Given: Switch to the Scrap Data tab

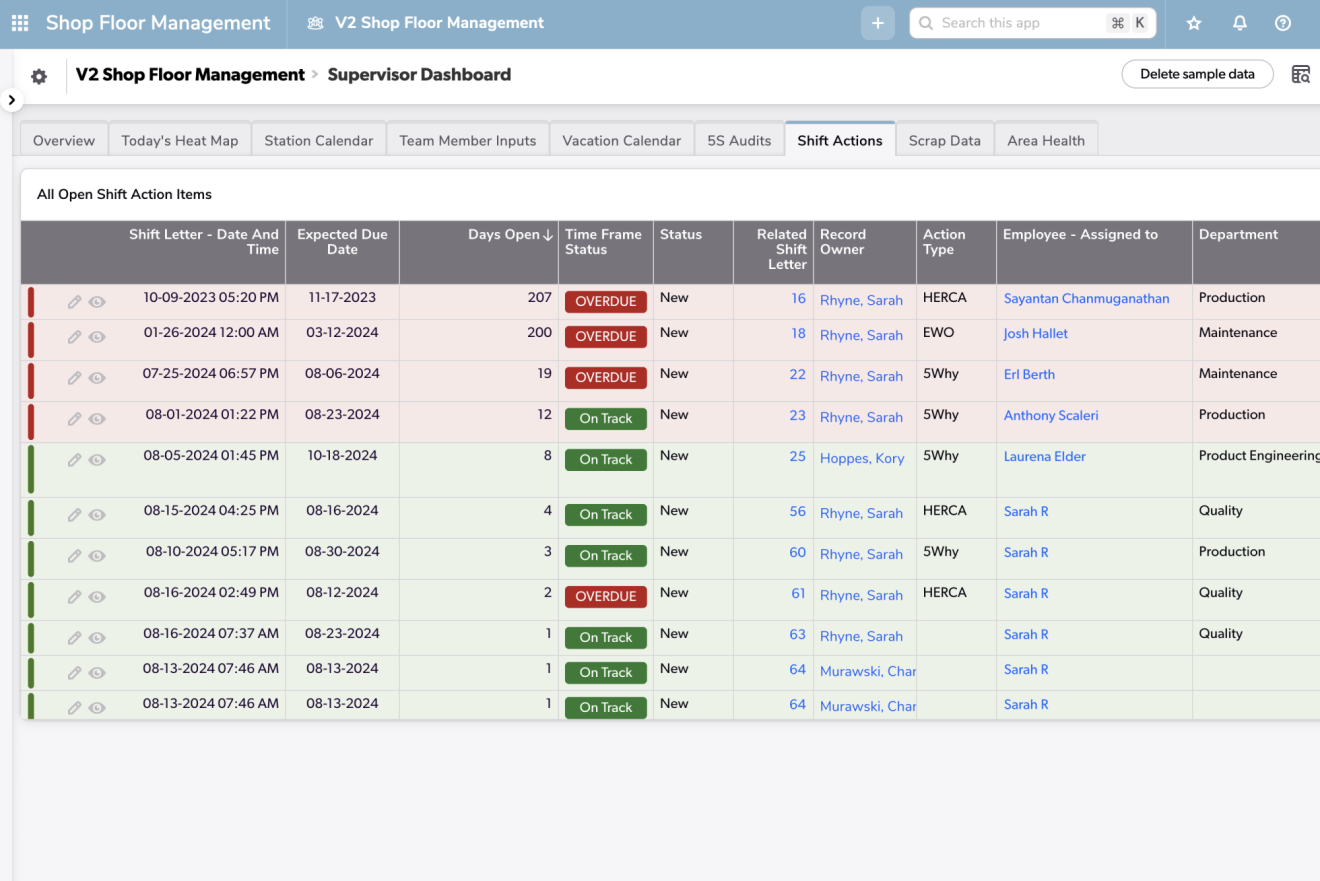Looking at the screenshot, I should tap(944, 140).
